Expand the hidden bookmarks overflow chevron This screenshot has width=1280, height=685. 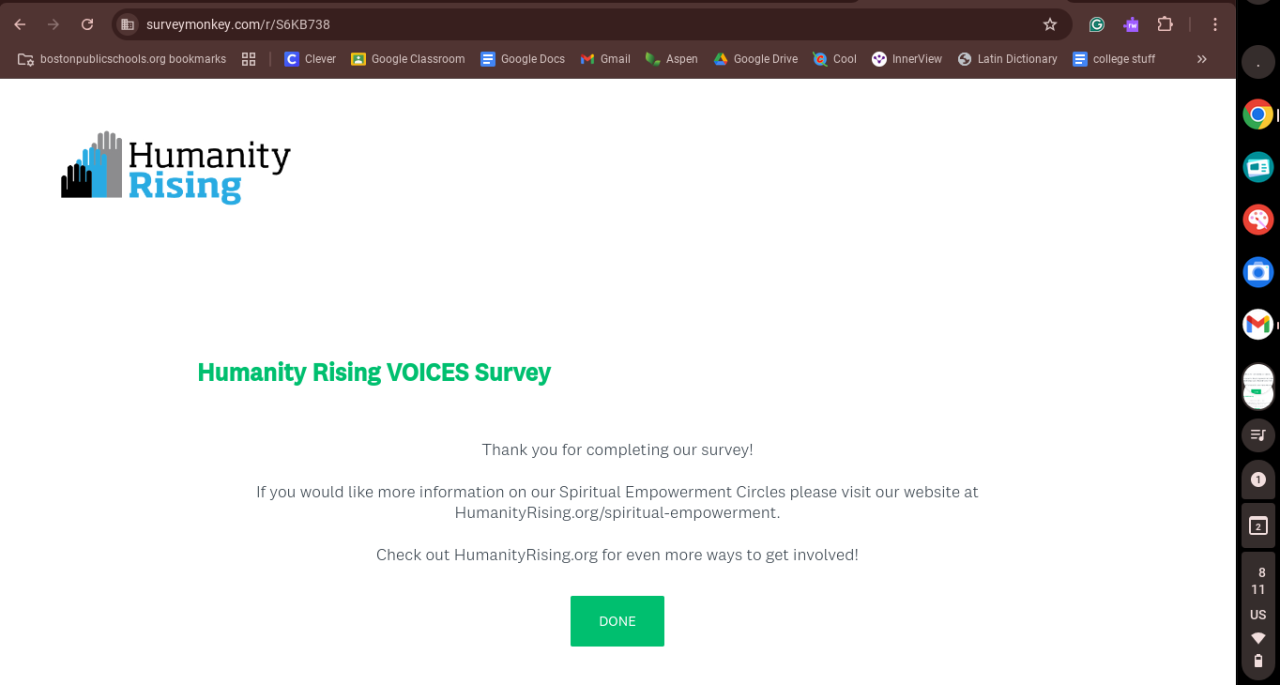pyautogui.click(x=1202, y=59)
